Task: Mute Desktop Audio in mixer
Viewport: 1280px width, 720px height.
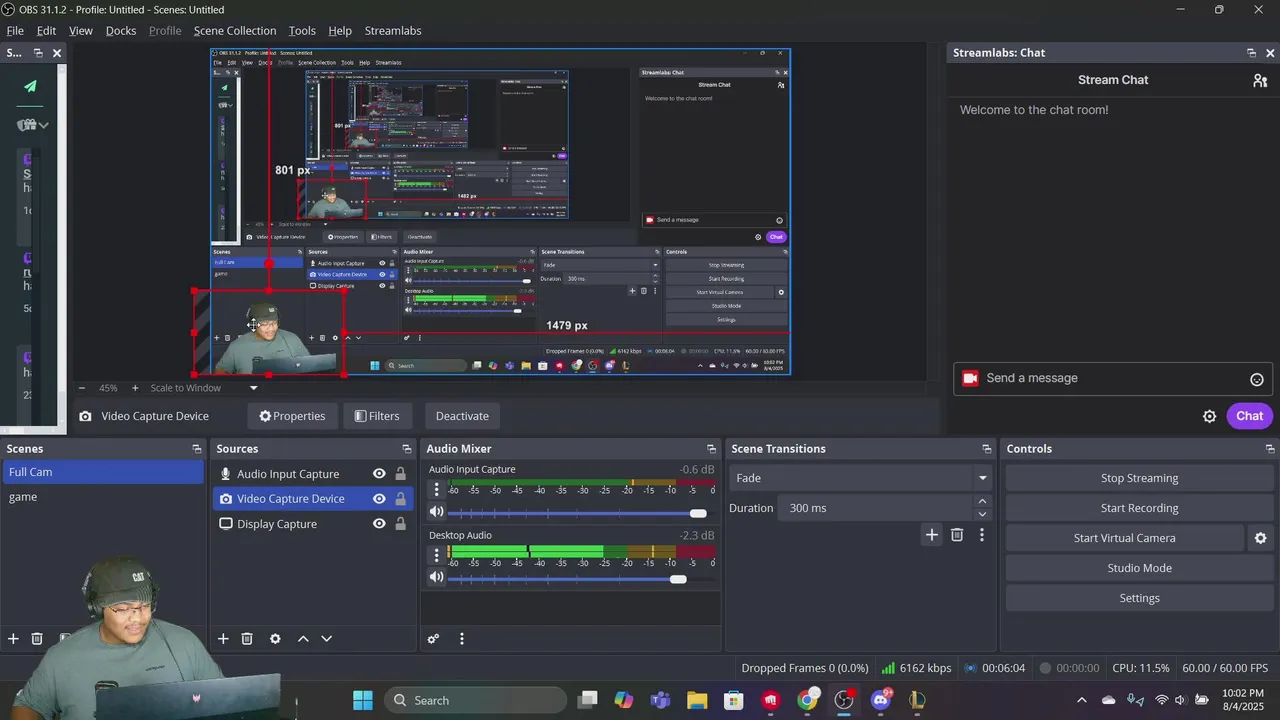Action: 436,577
